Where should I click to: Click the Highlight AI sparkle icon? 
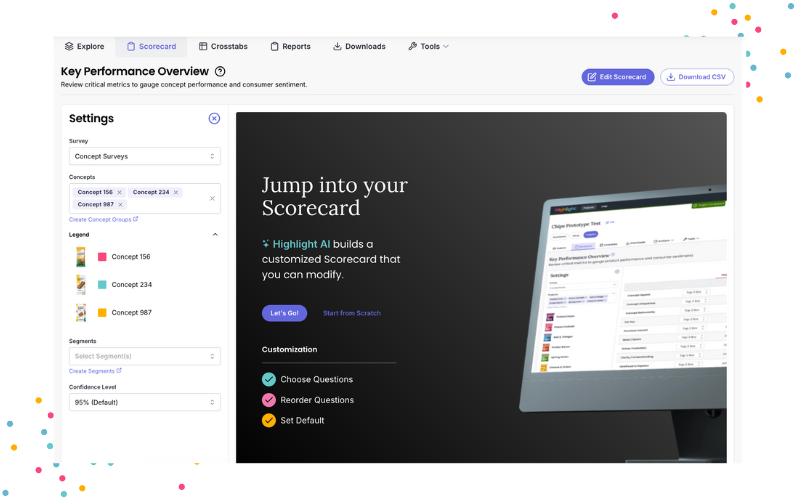pyautogui.click(x=265, y=244)
